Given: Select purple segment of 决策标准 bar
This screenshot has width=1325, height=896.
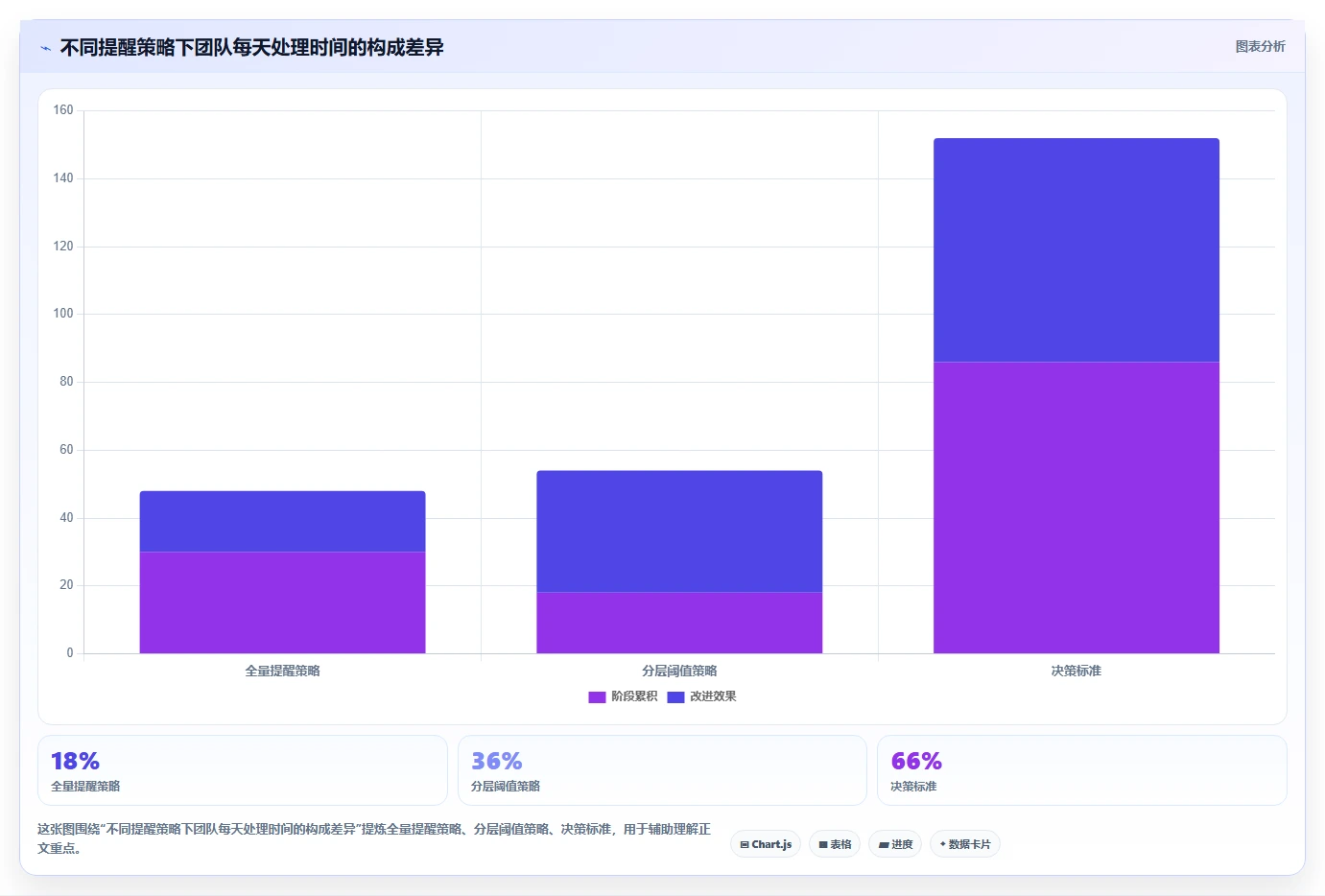Looking at the screenshot, I should pyautogui.click(x=1077, y=507).
